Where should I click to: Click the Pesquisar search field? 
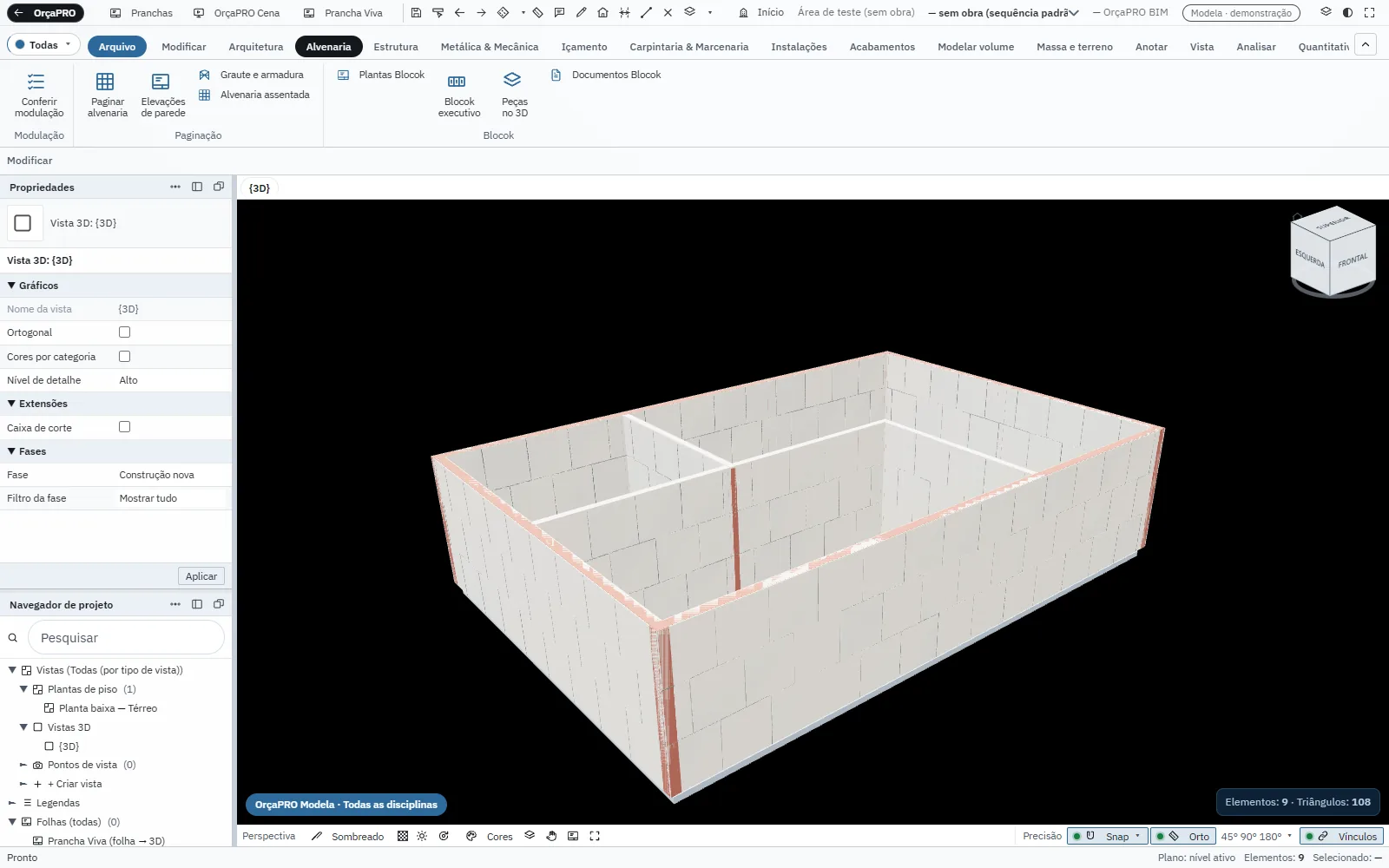tap(126, 638)
